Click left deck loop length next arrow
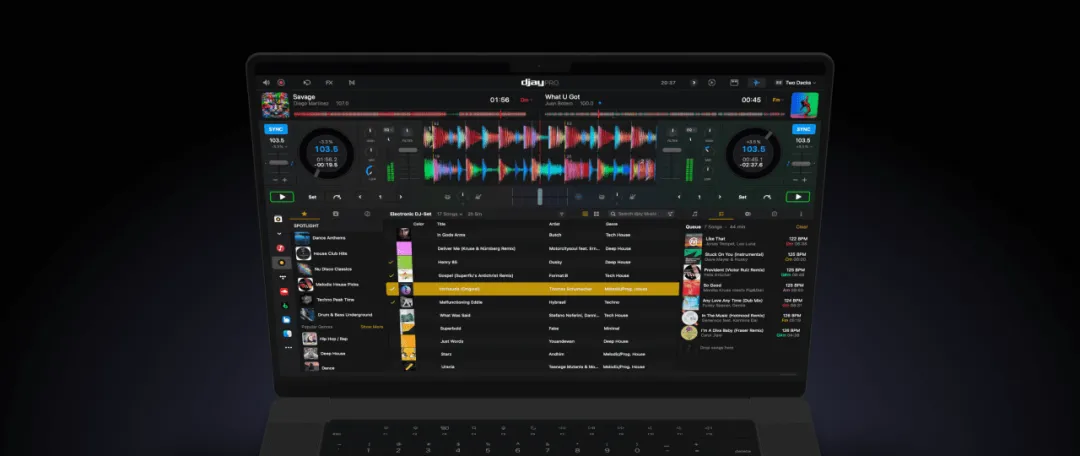 pyautogui.click(x=401, y=197)
